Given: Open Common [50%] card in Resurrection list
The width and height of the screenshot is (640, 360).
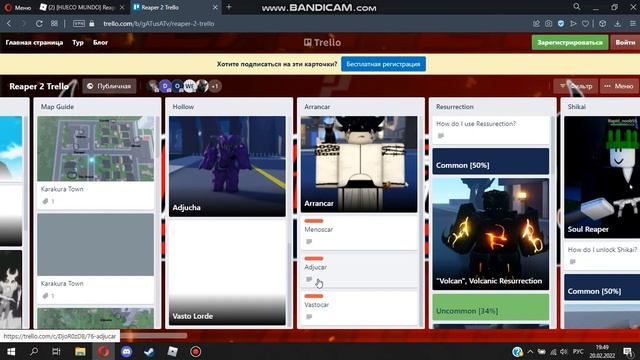Looking at the screenshot, I should coord(491,162).
